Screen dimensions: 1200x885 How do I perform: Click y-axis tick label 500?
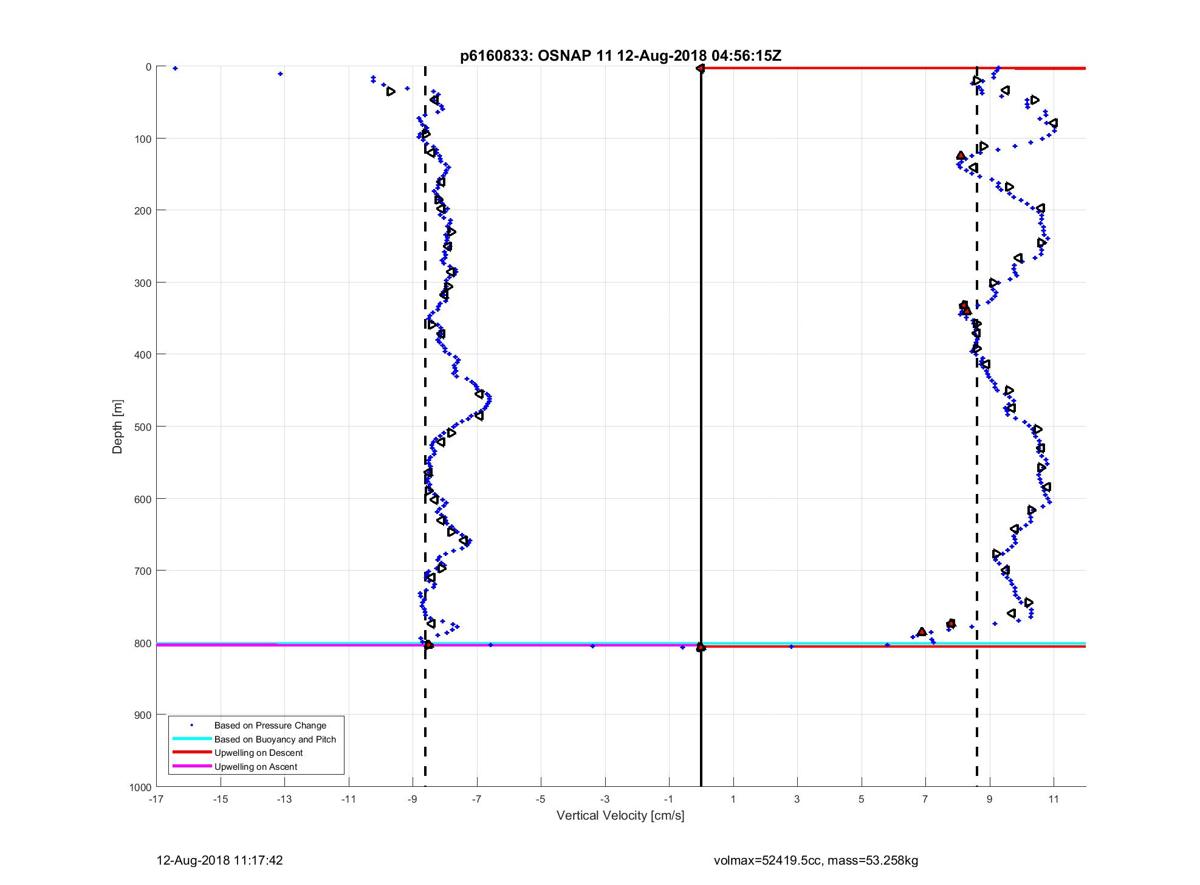(x=142, y=427)
